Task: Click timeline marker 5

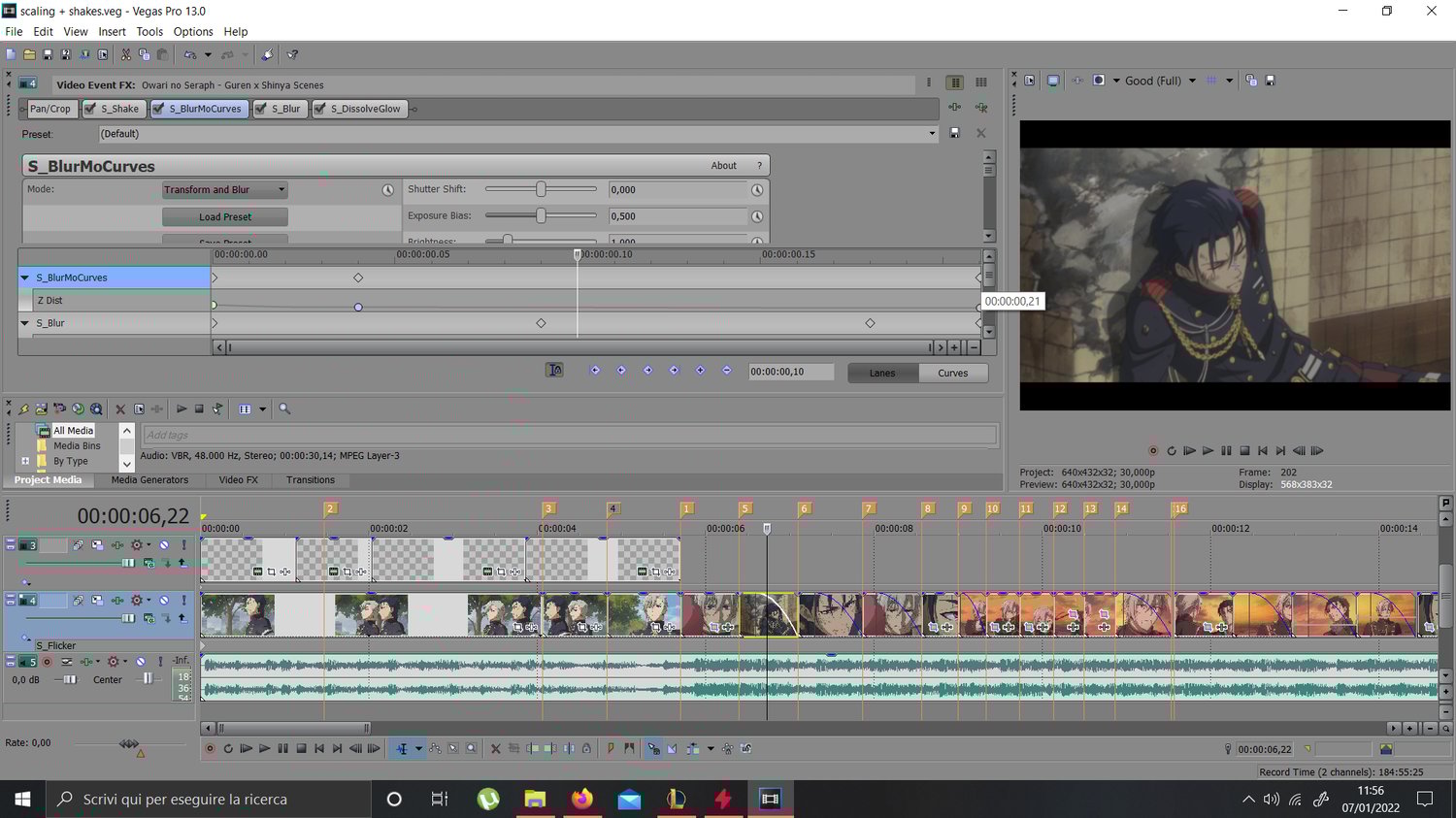Action: click(x=745, y=508)
